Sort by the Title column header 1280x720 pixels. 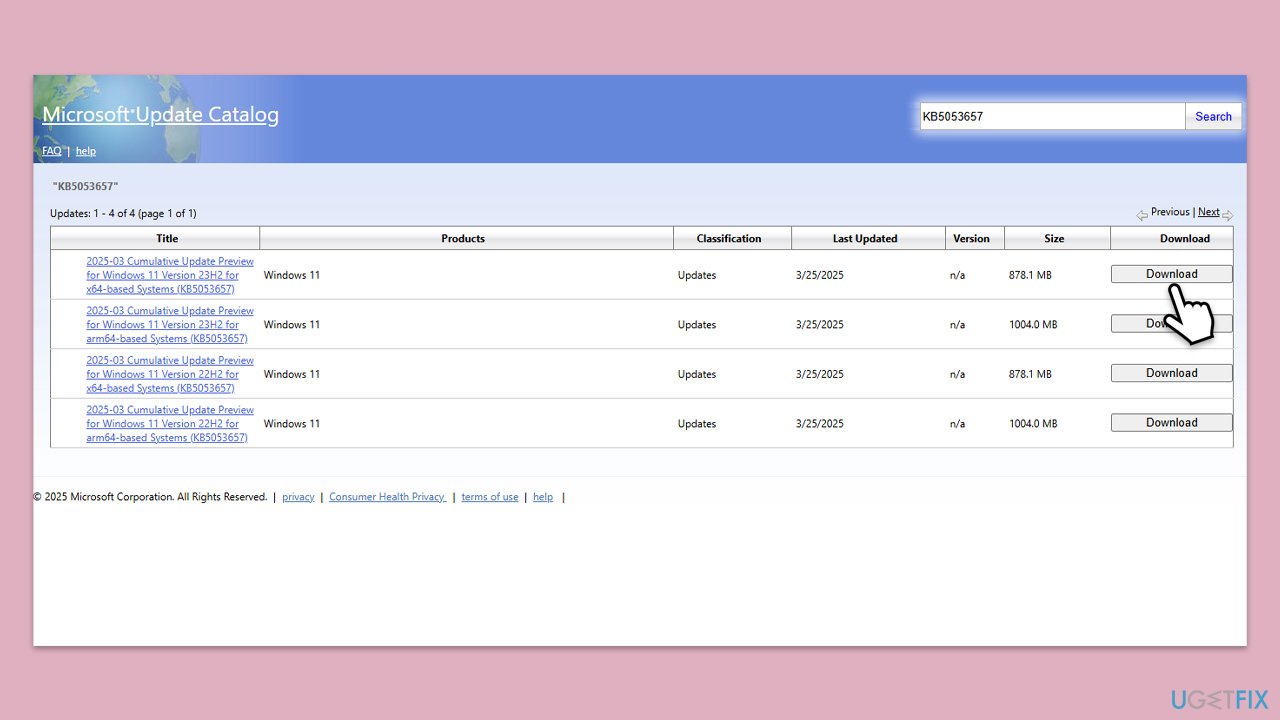click(167, 238)
